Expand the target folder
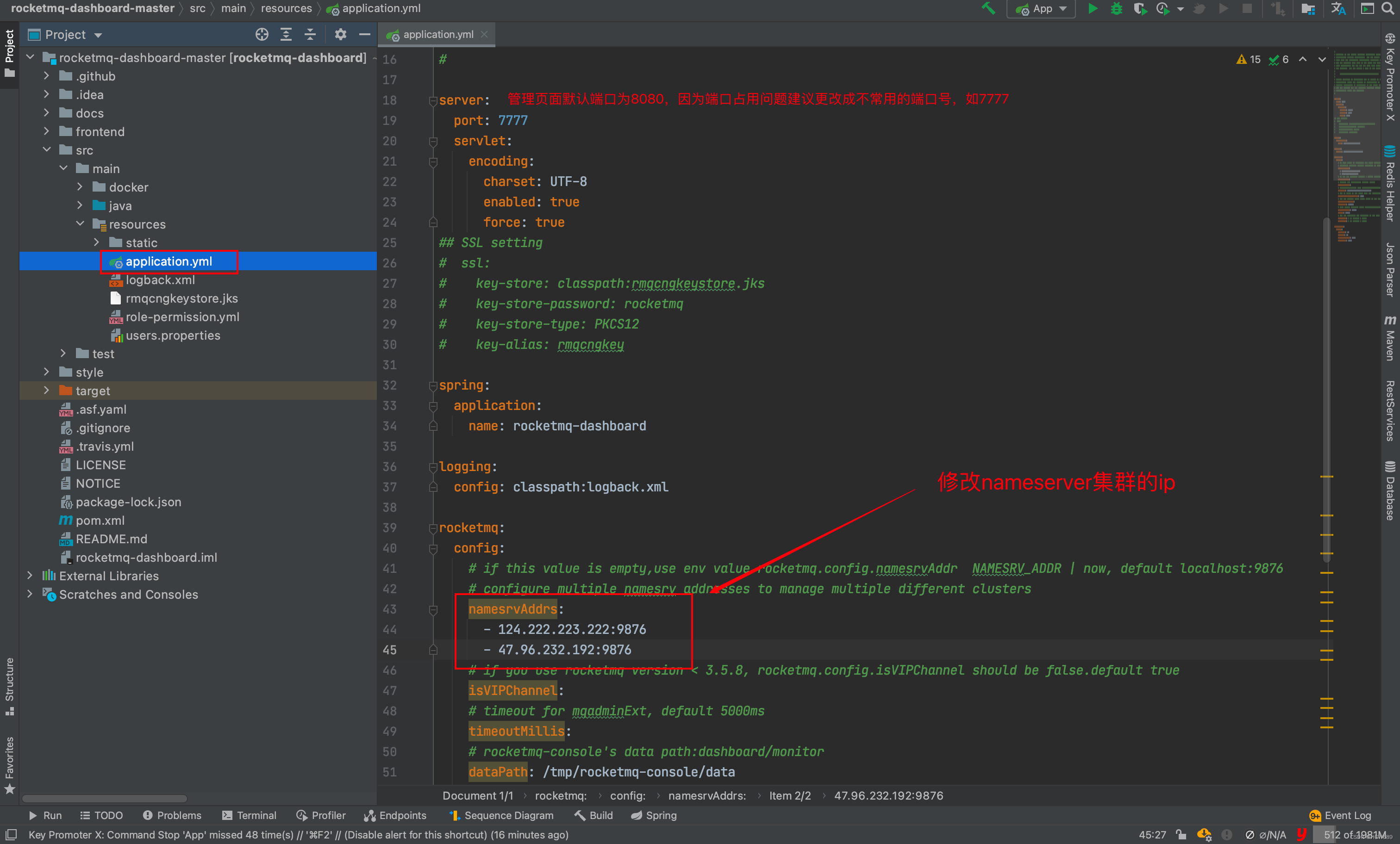 click(x=47, y=391)
